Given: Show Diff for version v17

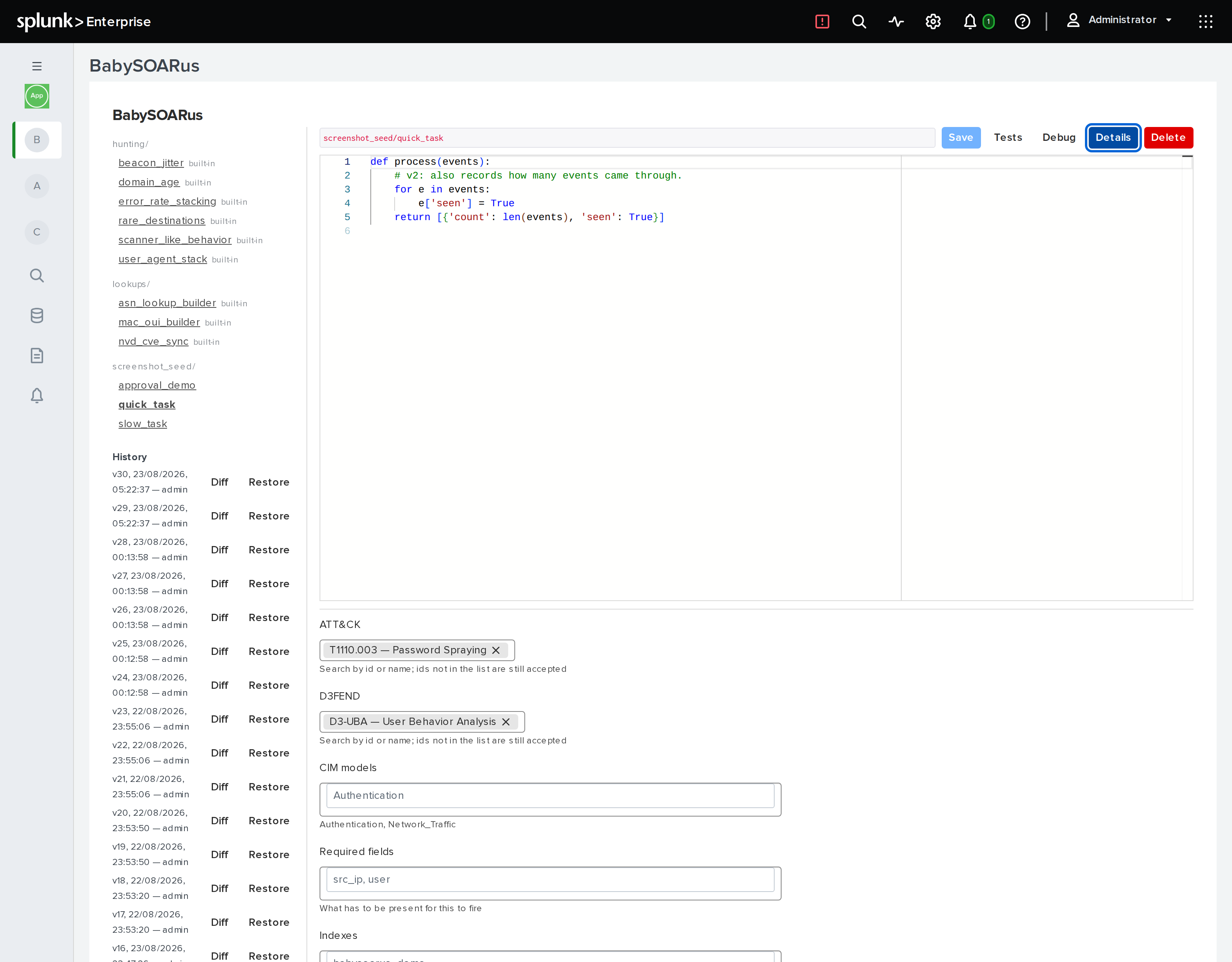Looking at the screenshot, I should coord(219,922).
